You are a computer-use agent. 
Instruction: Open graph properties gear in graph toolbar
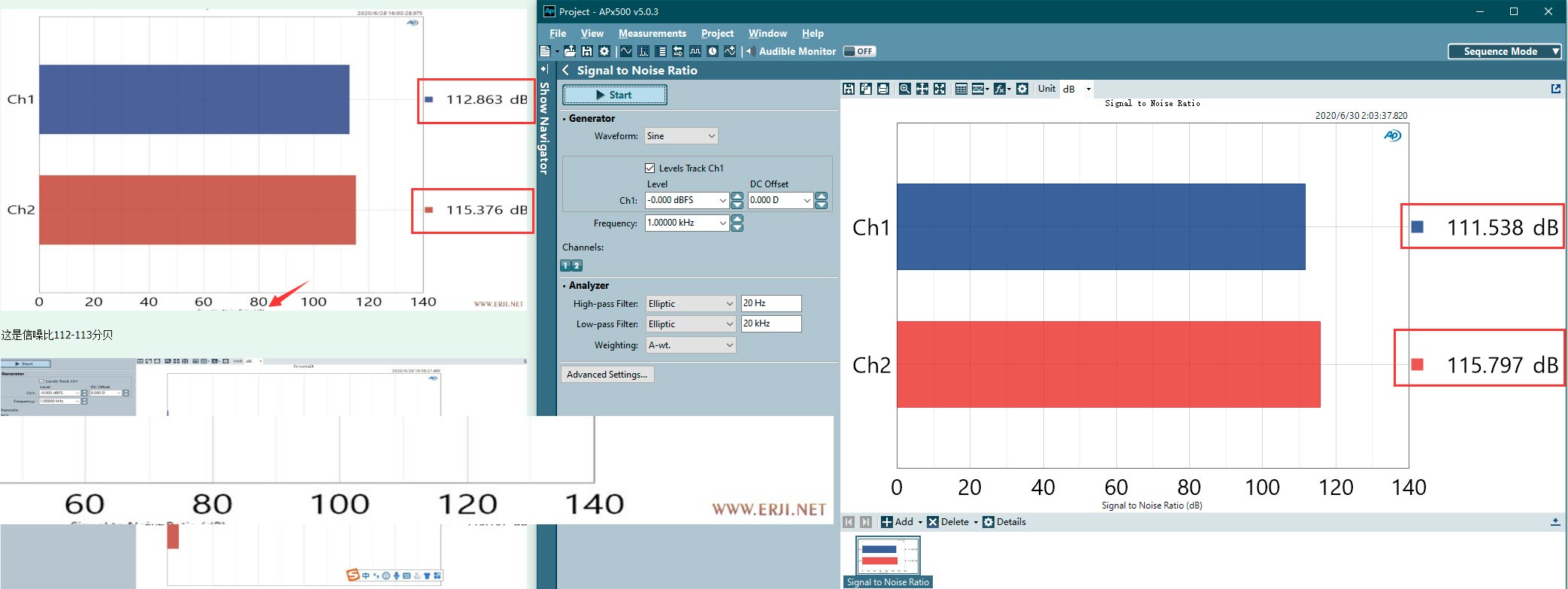[x=1022, y=89]
